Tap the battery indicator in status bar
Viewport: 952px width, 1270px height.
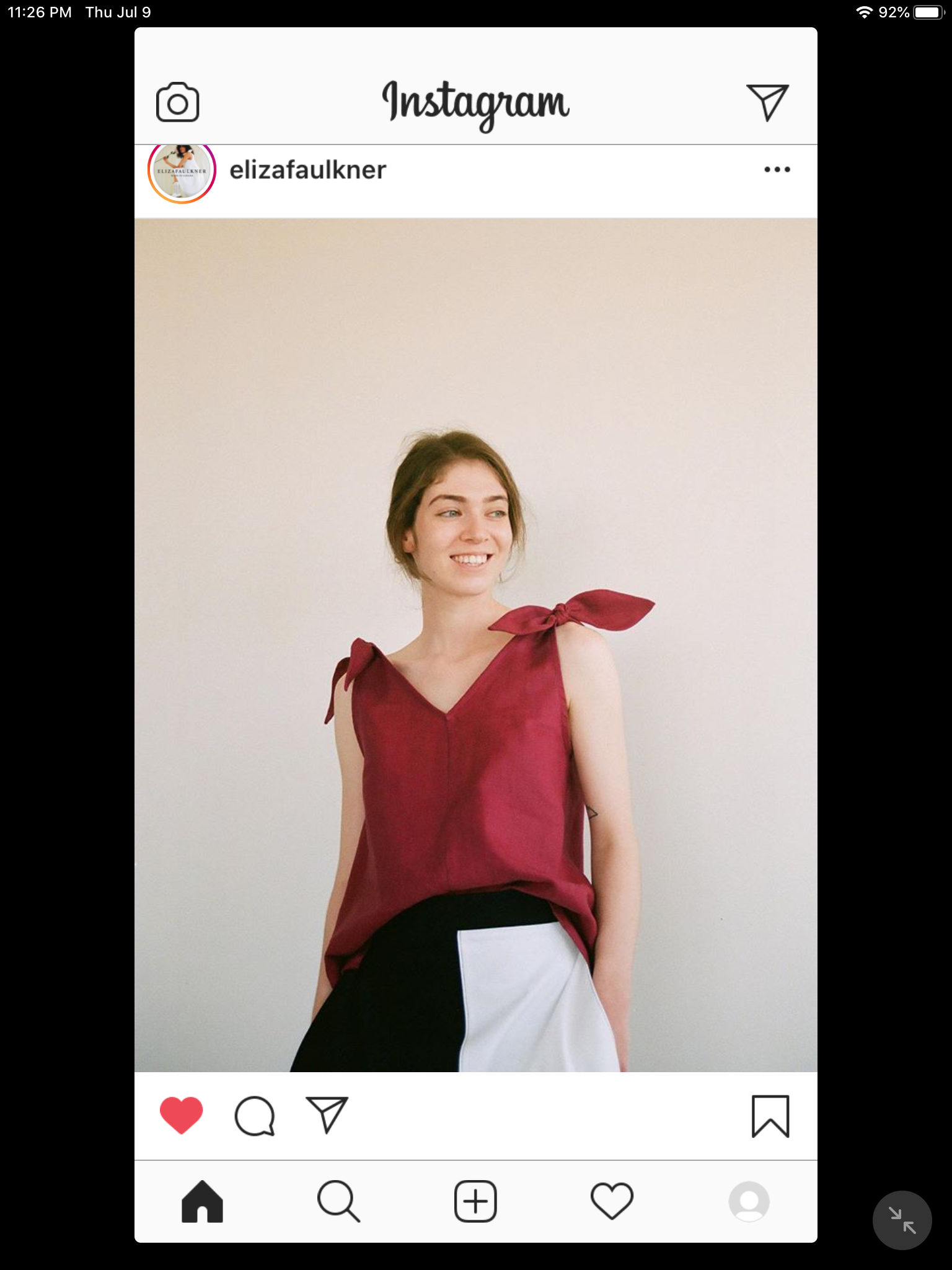(x=928, y=12)
